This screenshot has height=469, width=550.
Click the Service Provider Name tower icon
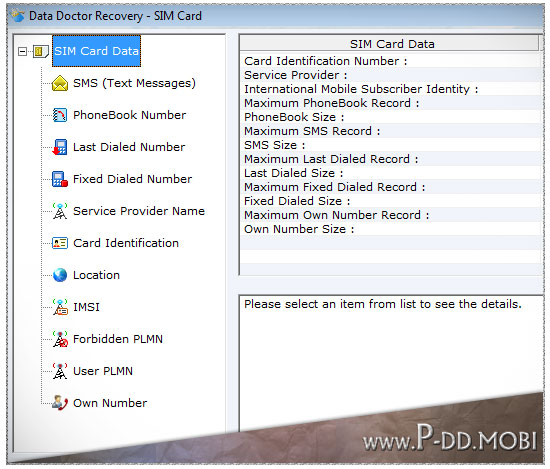60,211
